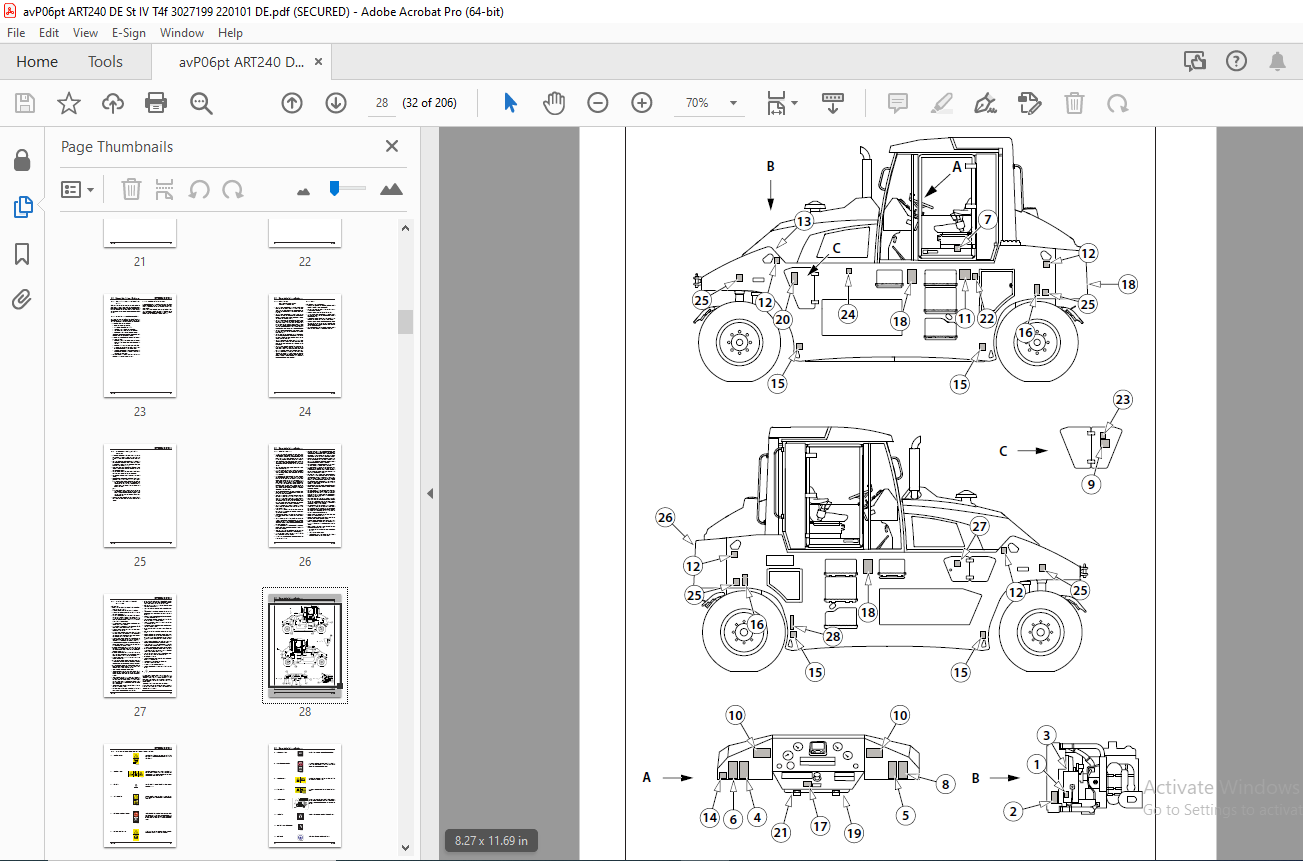
Task: Select the page 24 thumbnail
Action: coord(305,345)
